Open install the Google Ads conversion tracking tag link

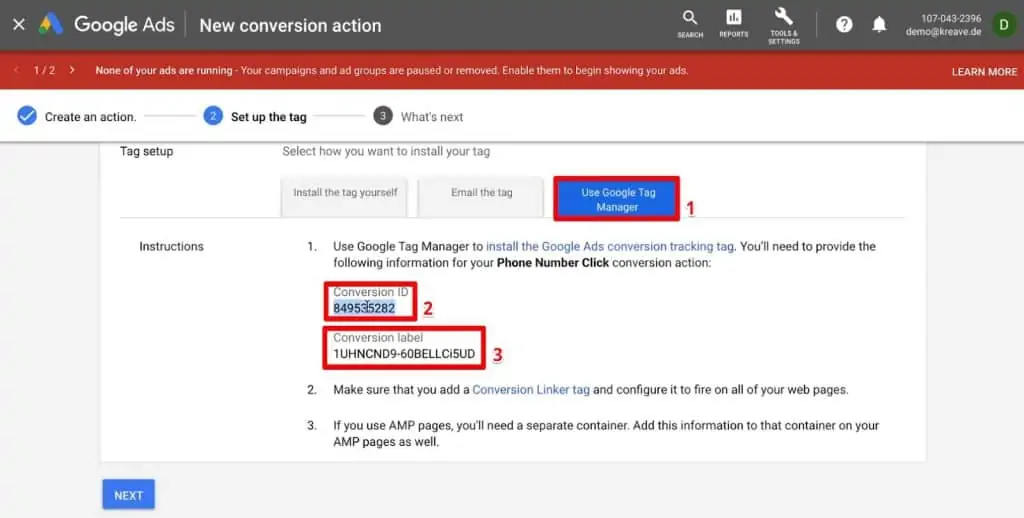[610, 246]
